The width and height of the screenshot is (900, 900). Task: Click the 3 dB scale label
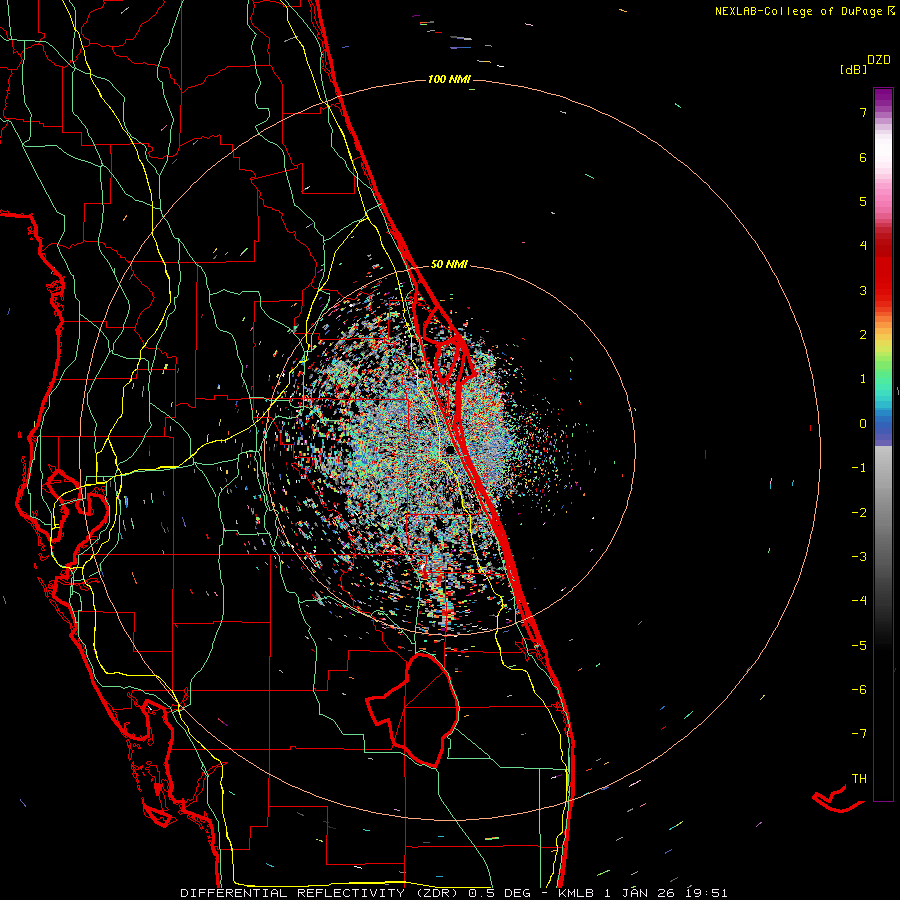coord(863,290)
